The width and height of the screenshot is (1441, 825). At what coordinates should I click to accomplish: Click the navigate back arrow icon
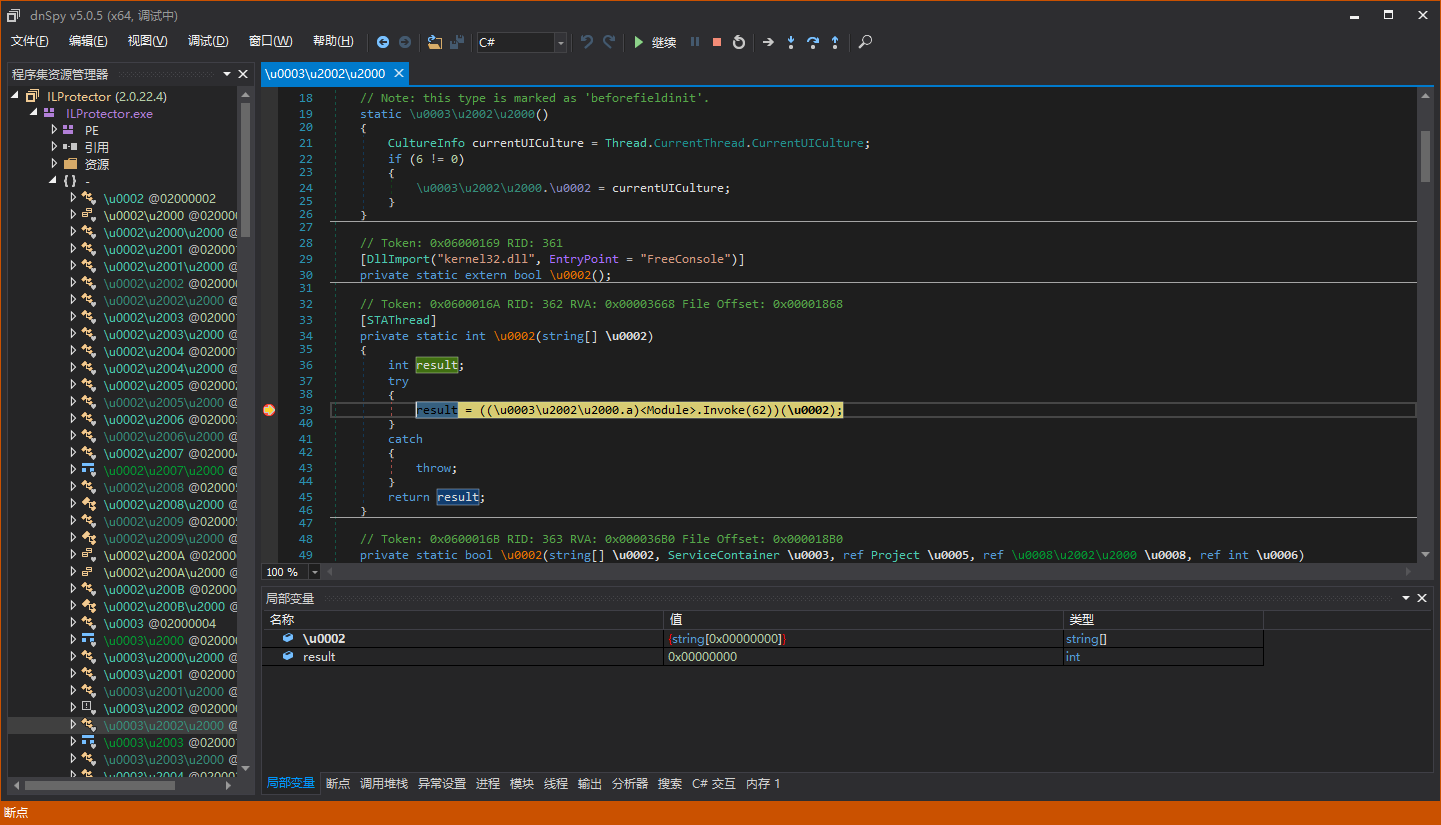pyautogui.click(x=383, y=42)
